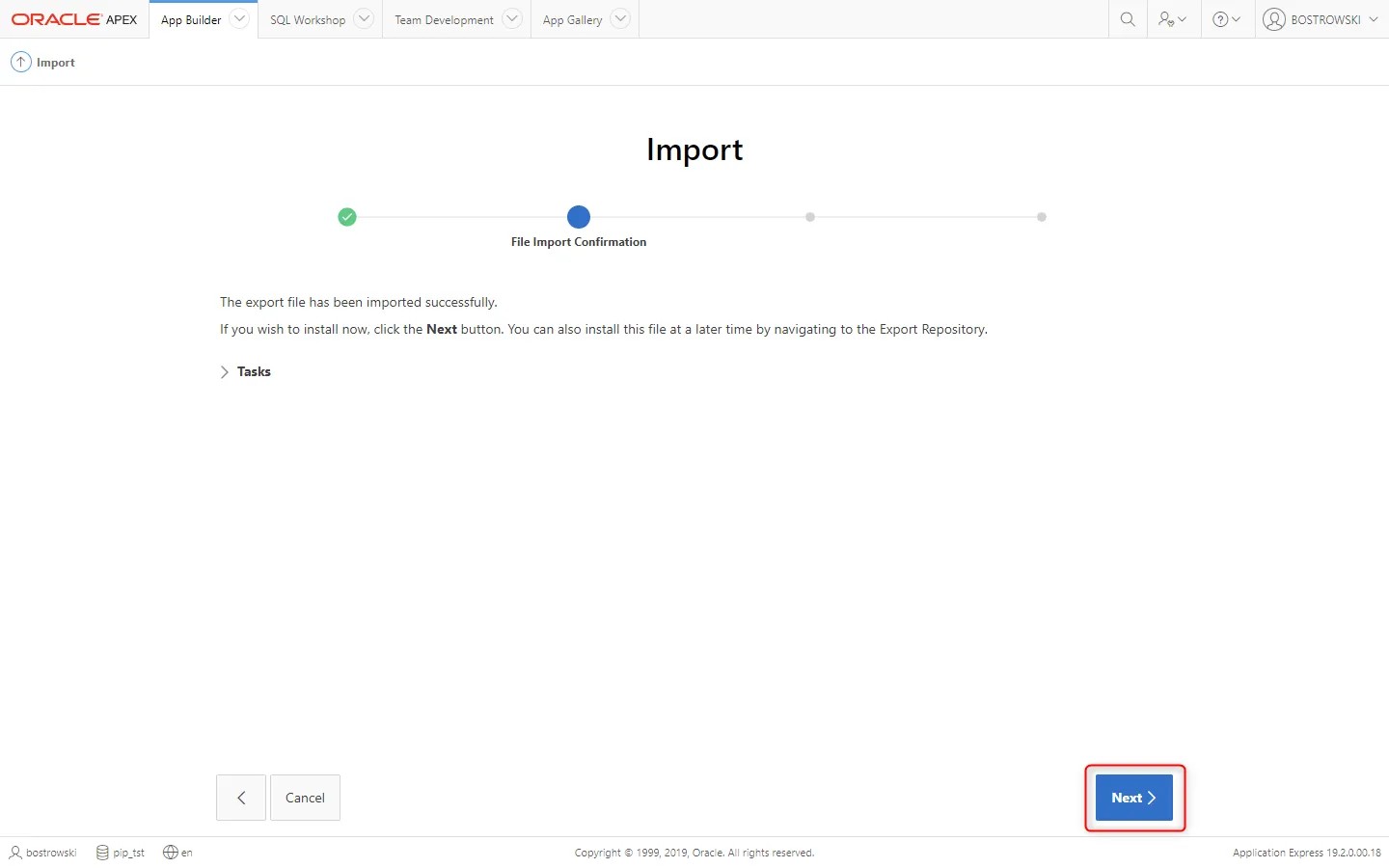Expand the App Builder dropdown arrow
1389x868 pixels.
[239, 19]
